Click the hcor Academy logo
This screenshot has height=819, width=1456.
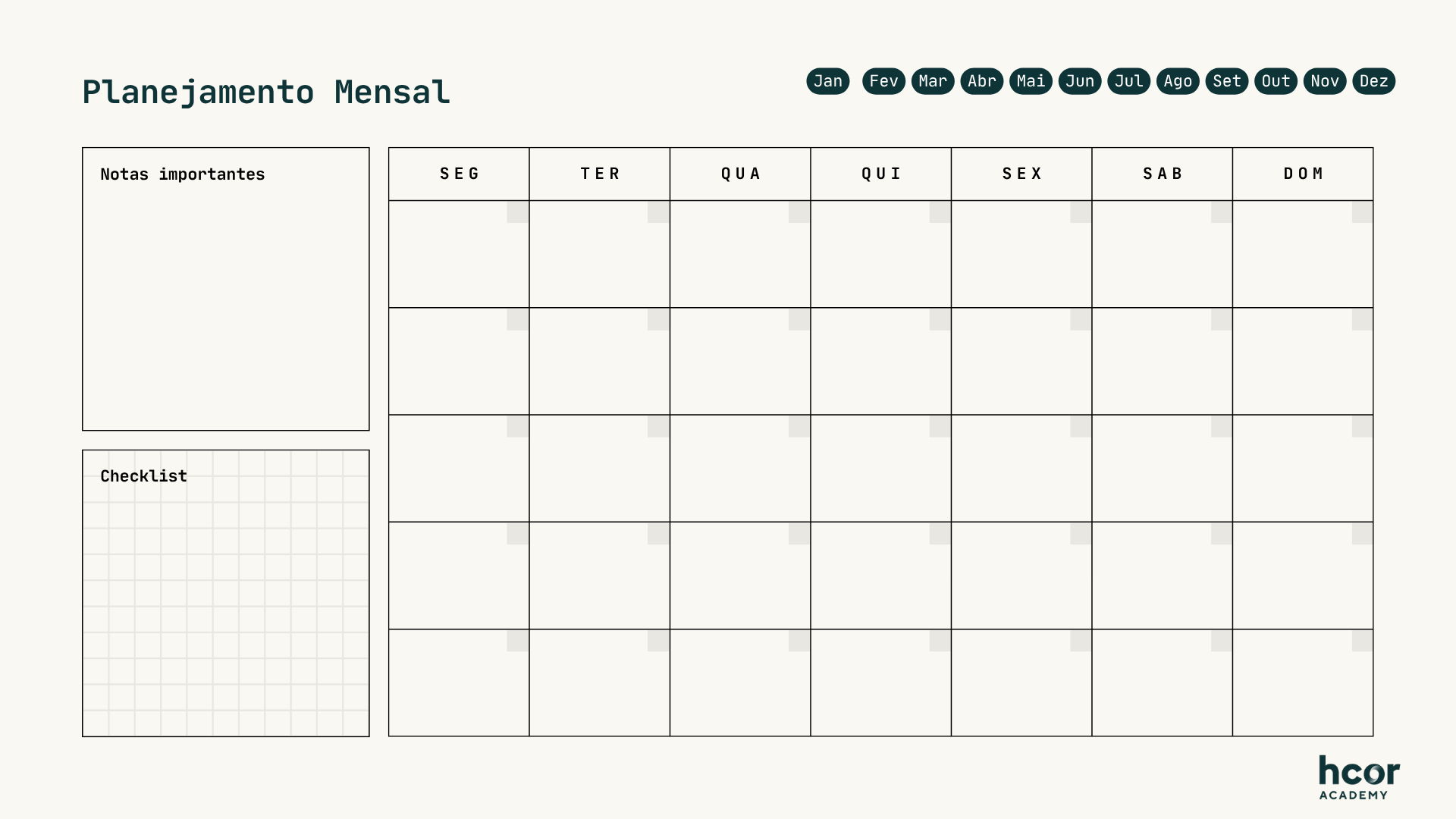point(1359,777)
